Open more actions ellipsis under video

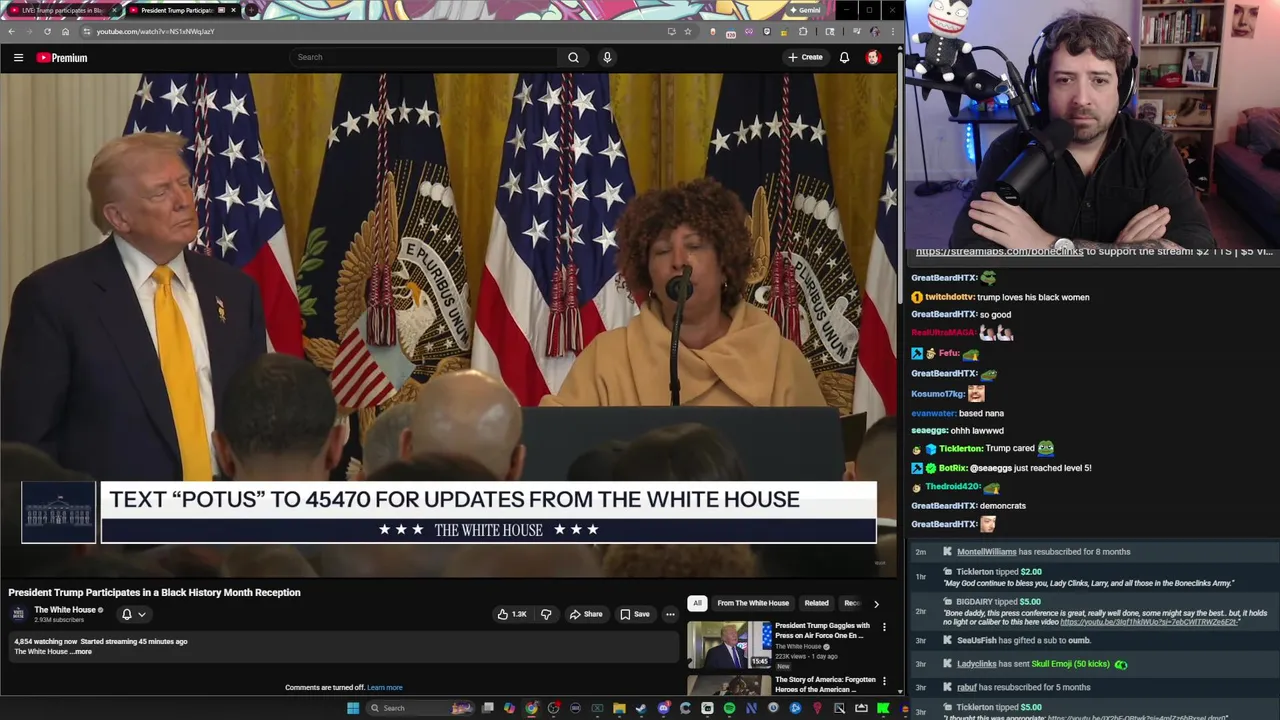coord(670,614)
